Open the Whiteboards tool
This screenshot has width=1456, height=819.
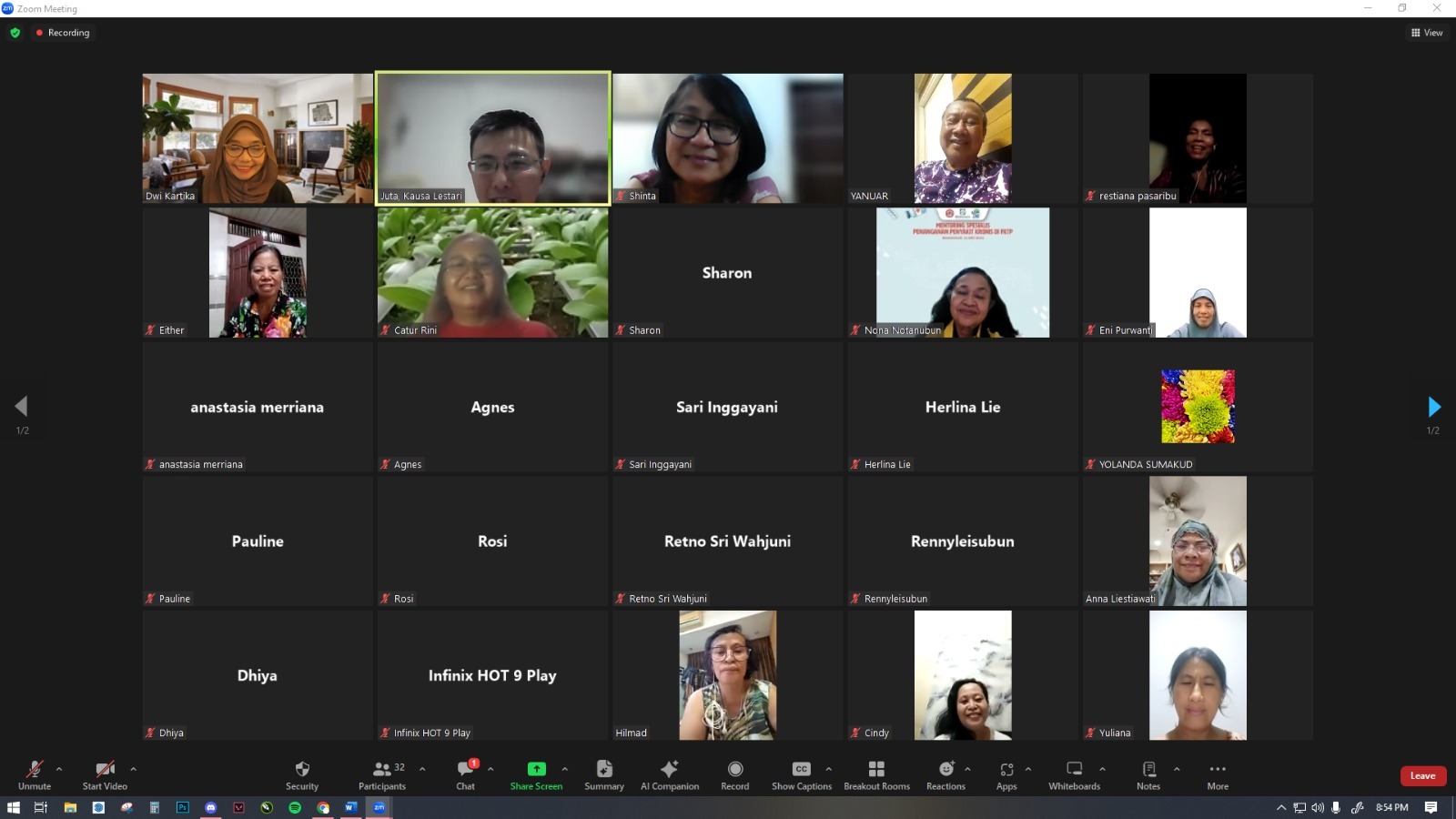coord(1074,770)
